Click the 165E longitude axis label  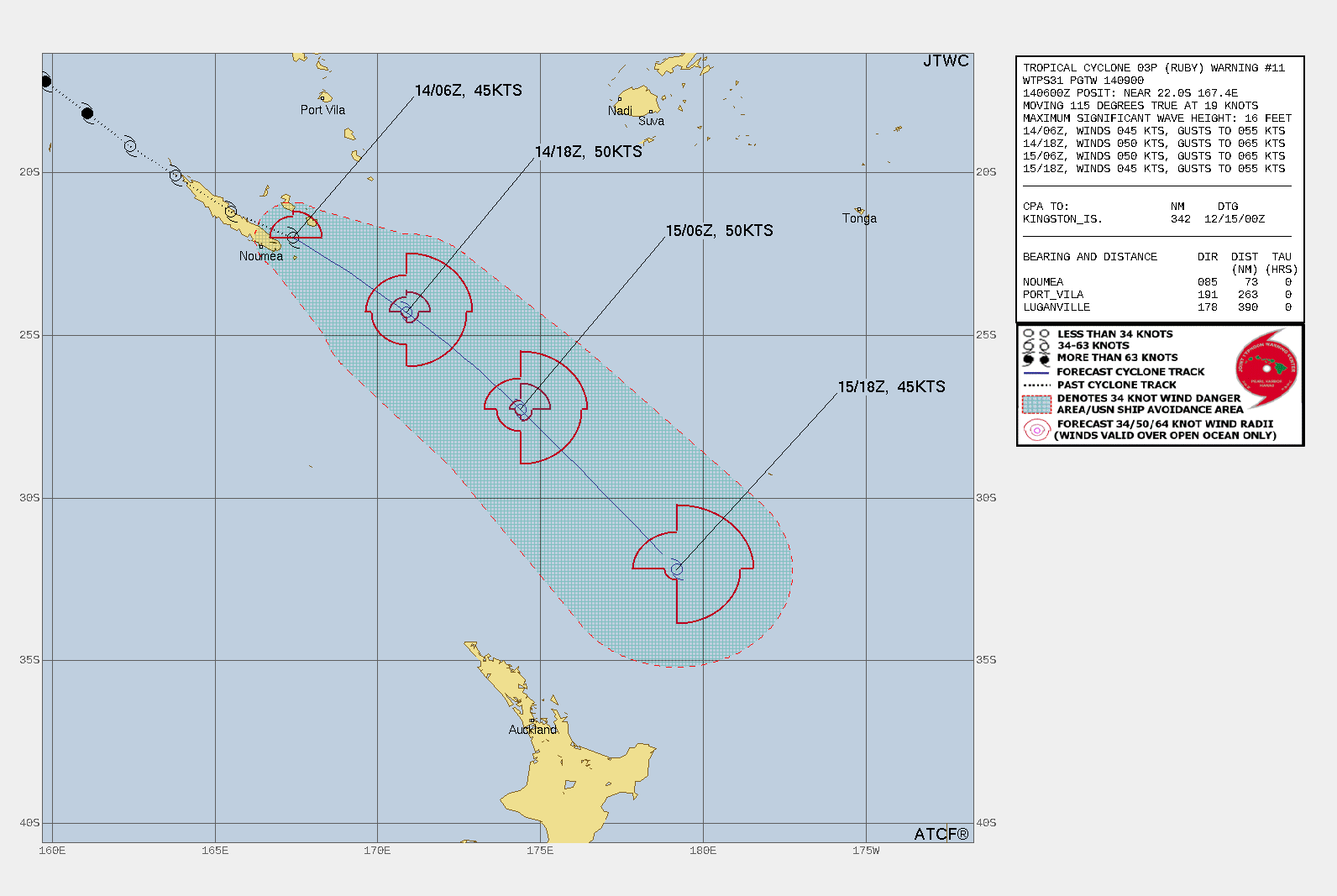215,851
